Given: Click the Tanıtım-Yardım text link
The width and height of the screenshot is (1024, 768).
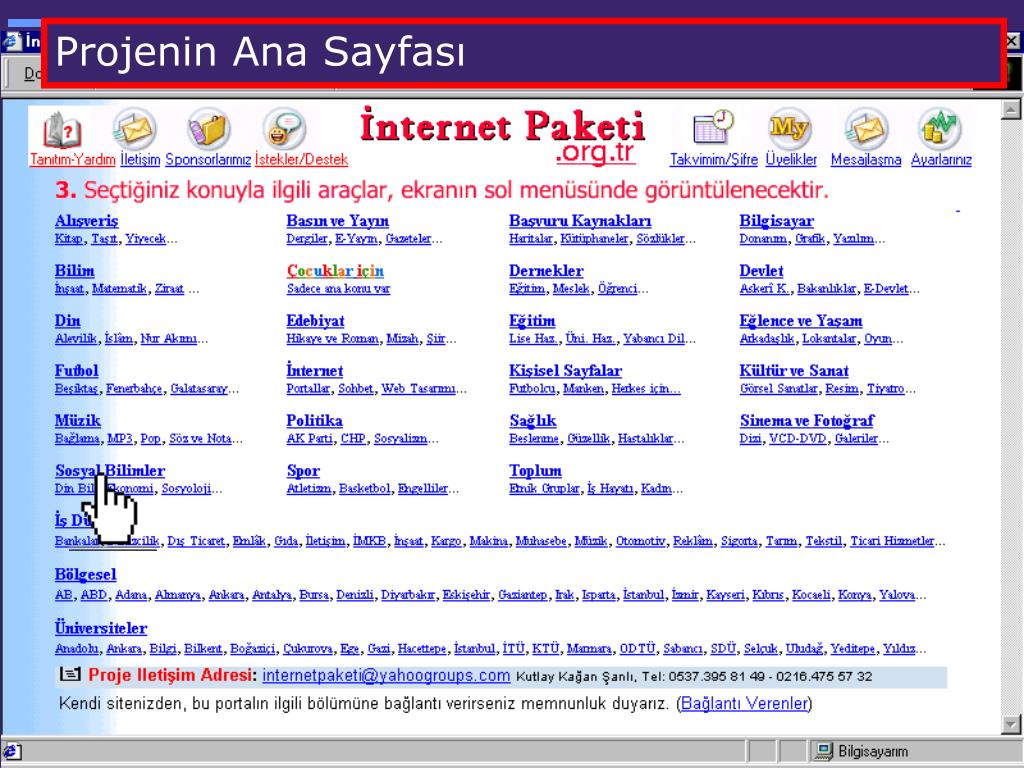Looking at the screenshot, I should pyautogui.click(x=72, y=159).
